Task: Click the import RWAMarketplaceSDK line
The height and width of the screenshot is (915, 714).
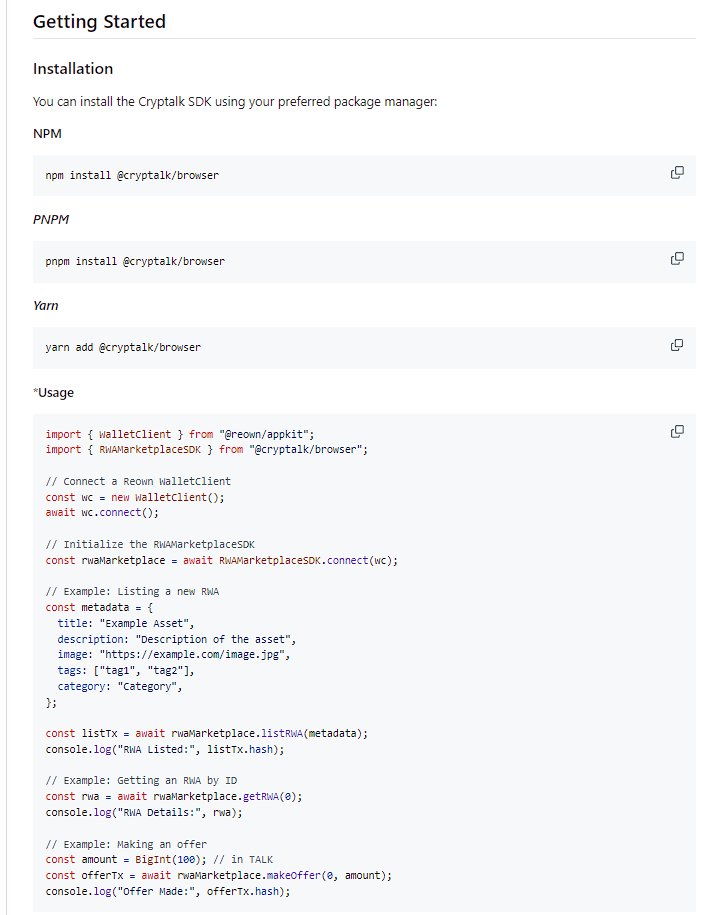Action: pyautogui.click(x=206, y=449)
